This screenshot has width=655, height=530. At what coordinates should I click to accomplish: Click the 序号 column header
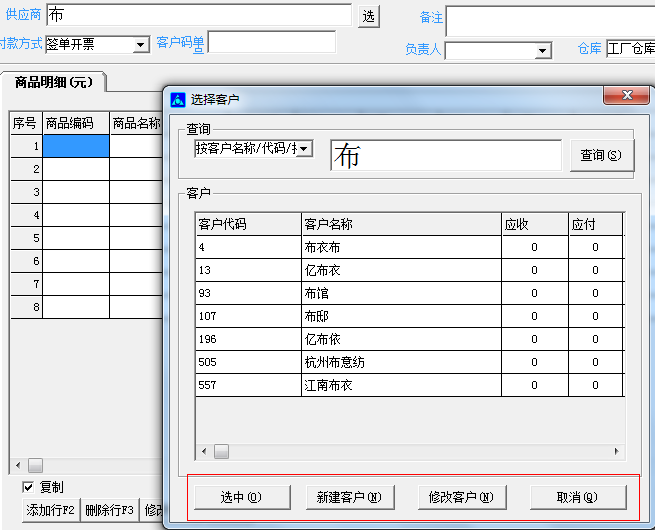point(26,123)
